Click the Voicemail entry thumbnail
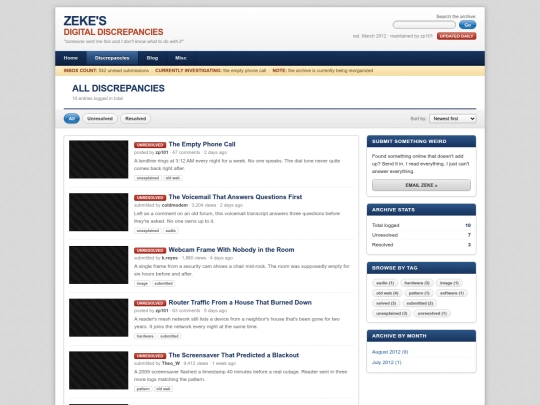The height and width of the screenshot is (405, 540). (98, 212)
